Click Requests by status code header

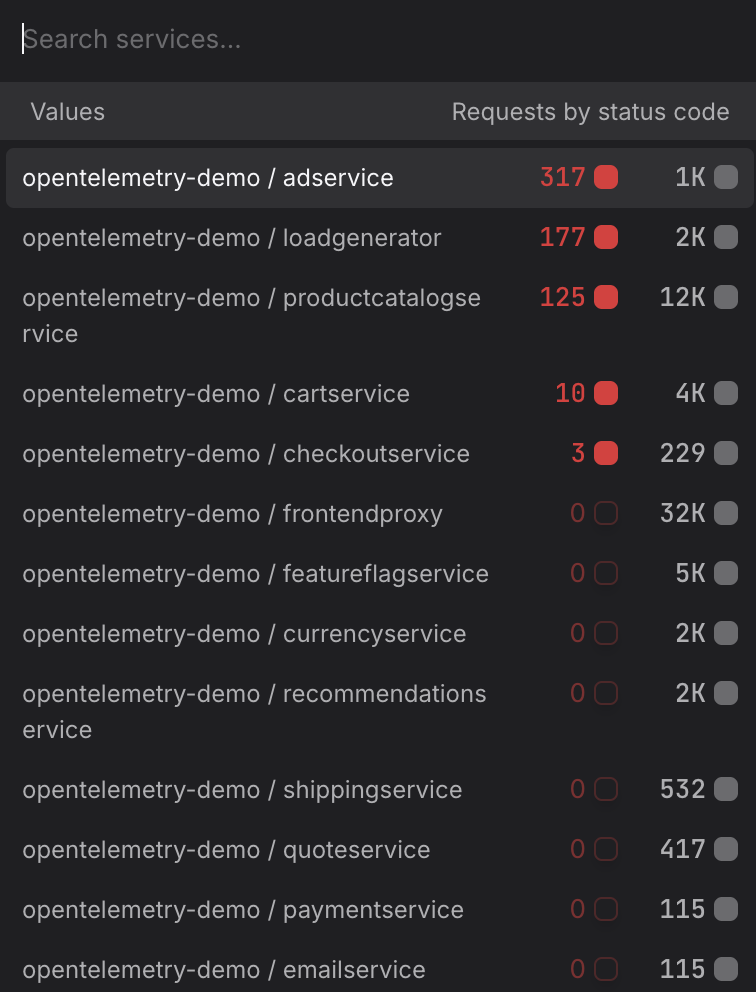pos(590,112)
